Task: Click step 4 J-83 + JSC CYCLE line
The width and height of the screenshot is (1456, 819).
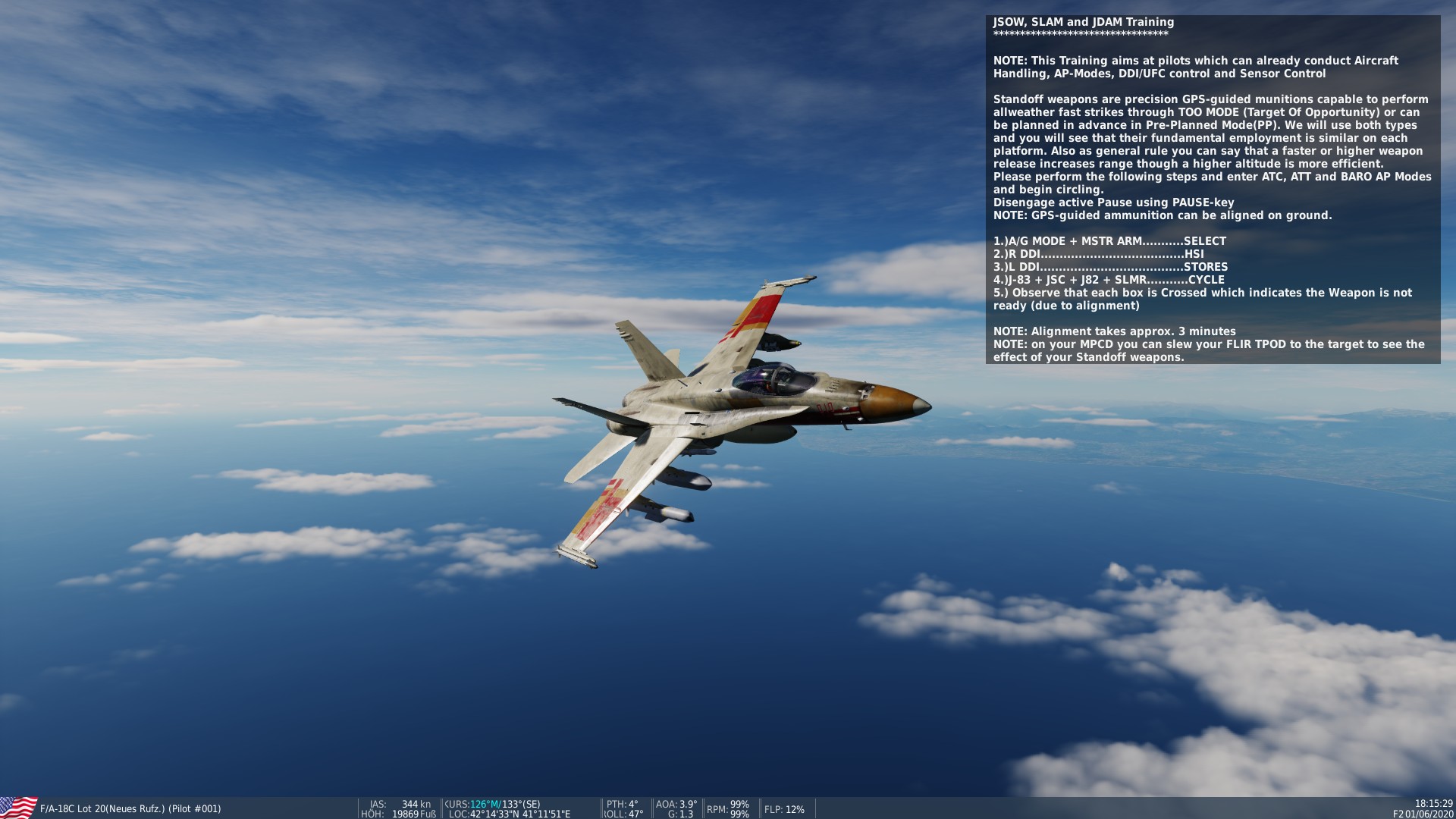Action: pyautogui.click(x=1109, y=280)
